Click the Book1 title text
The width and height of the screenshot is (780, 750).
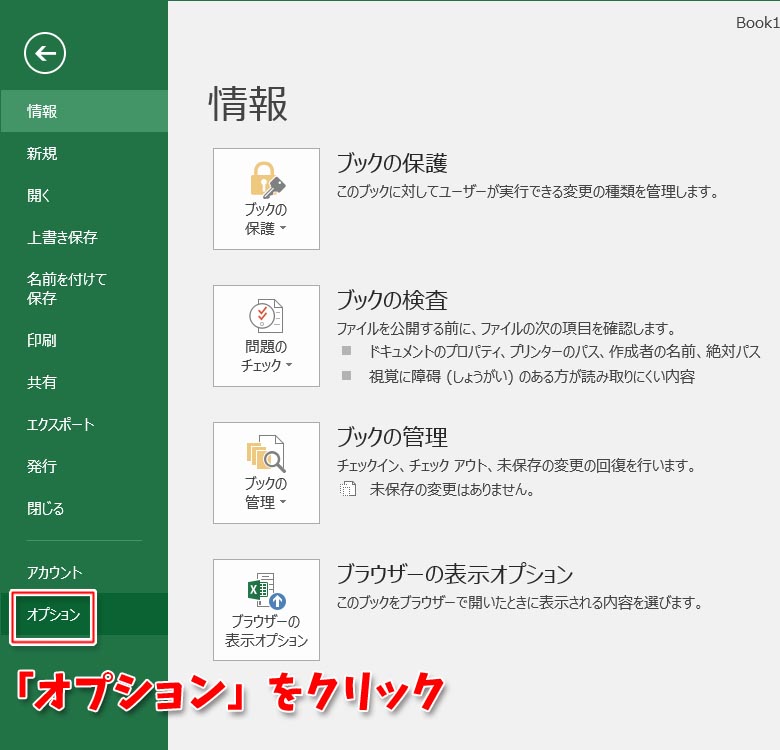pos(758,23)
